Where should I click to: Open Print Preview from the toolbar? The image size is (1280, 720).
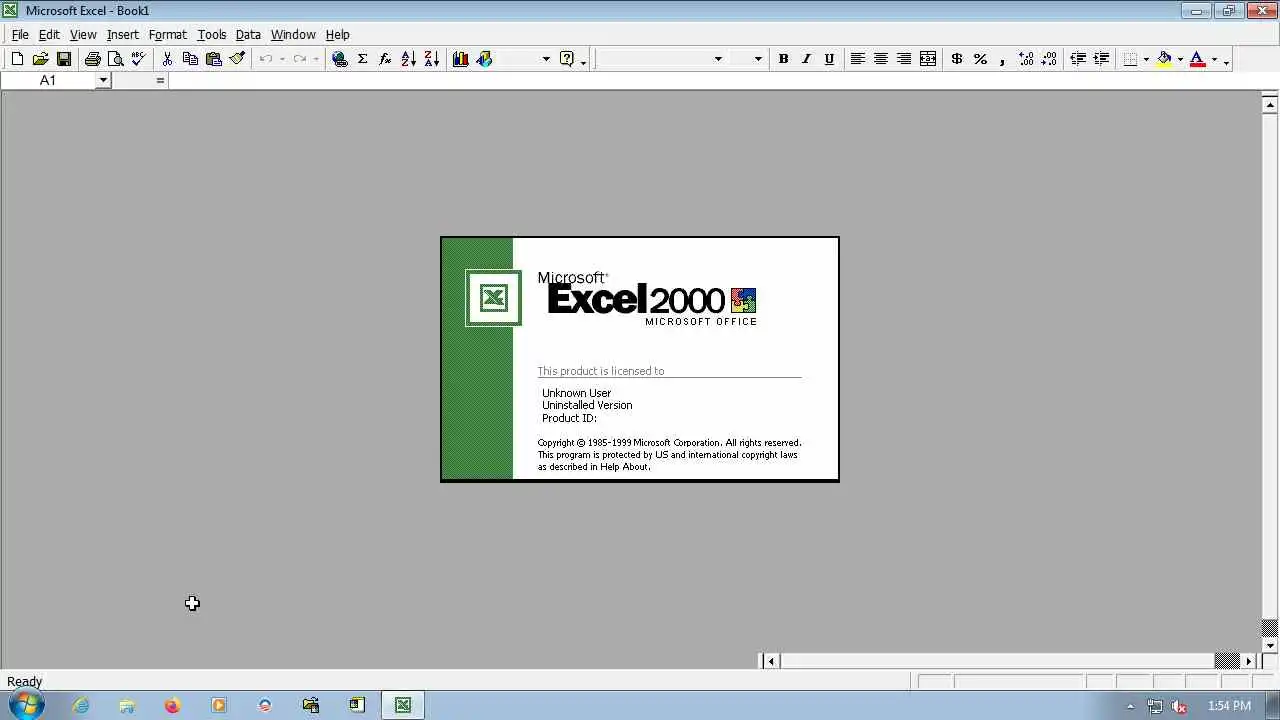coord(116,59)
